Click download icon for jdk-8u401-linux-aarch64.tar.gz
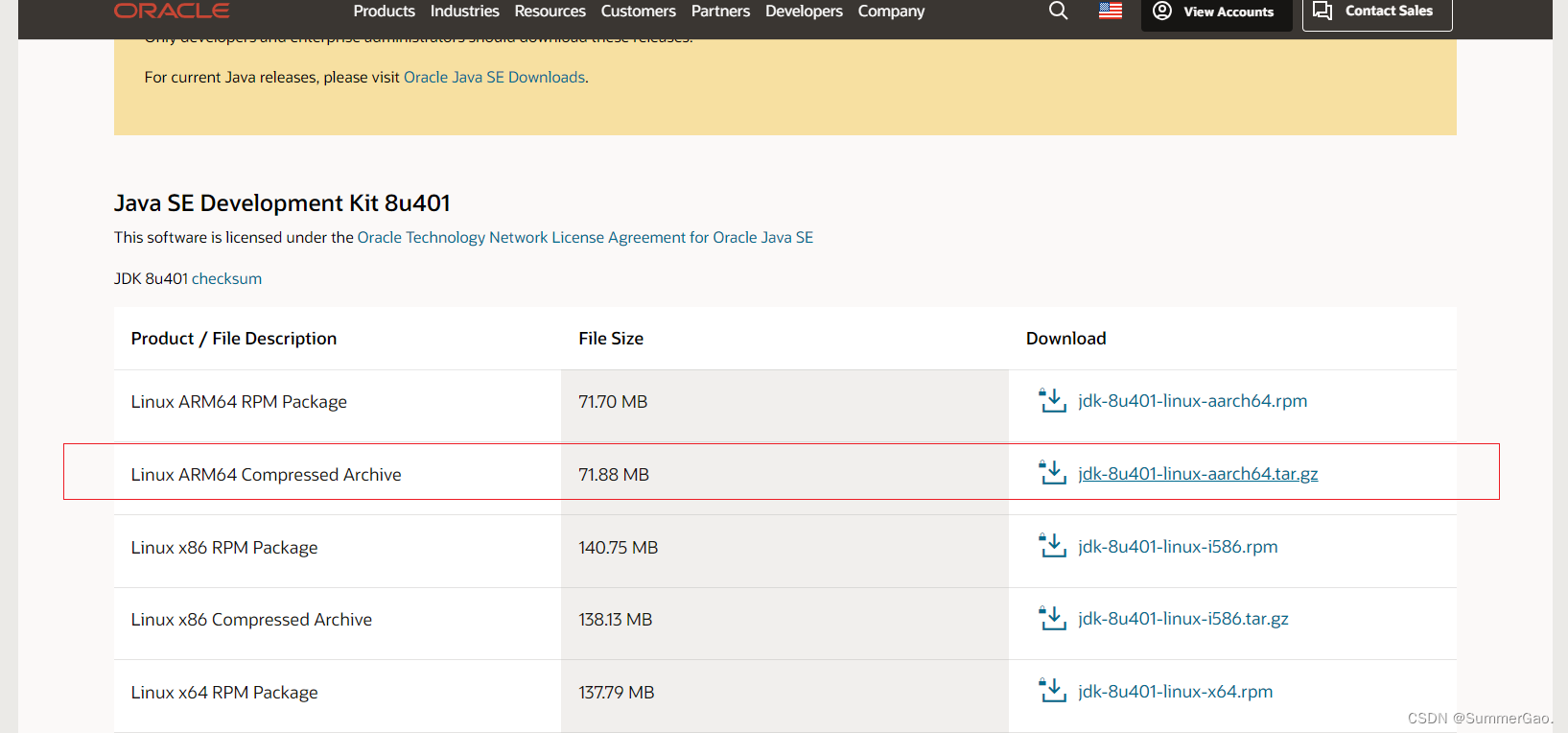Screen dimensions: 1568x733 click(x=1053, y=473)
